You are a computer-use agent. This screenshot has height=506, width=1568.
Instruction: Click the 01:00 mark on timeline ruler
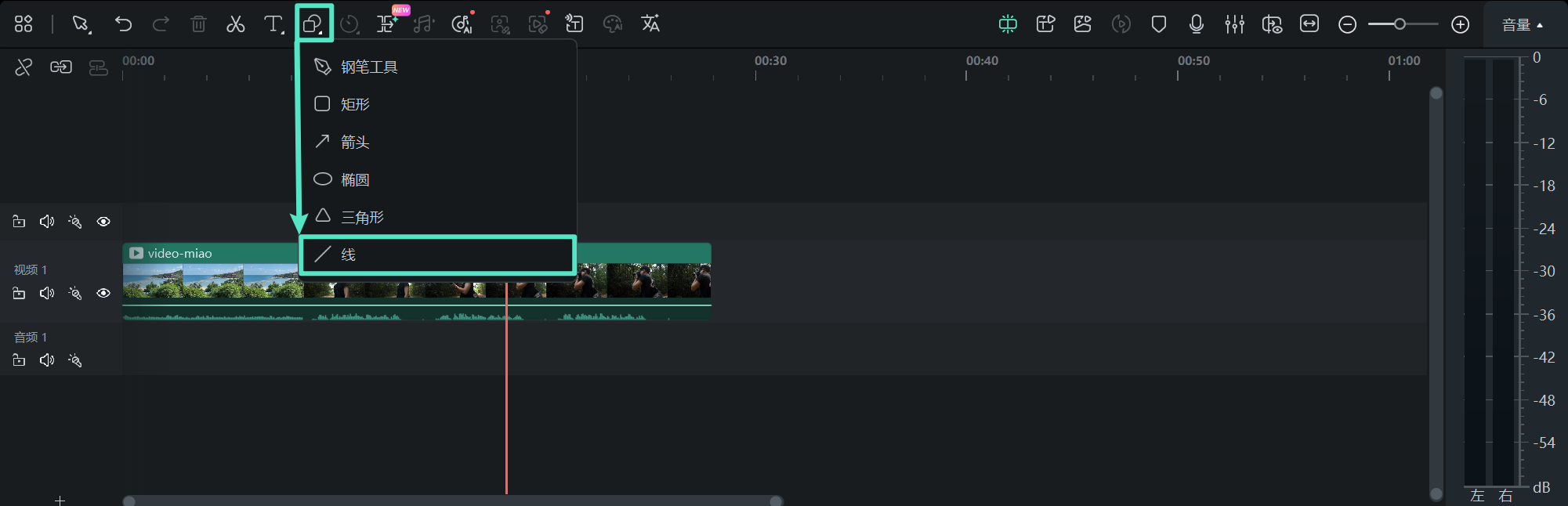coord(1404,61)
